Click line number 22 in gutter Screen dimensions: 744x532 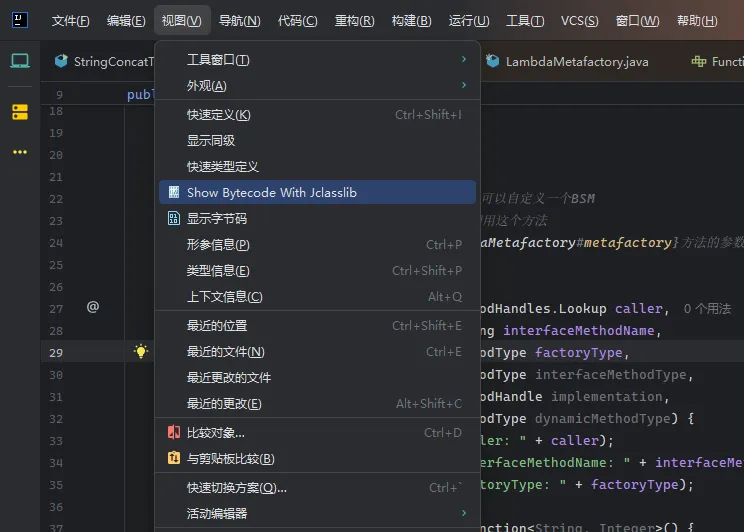[56, 199]
